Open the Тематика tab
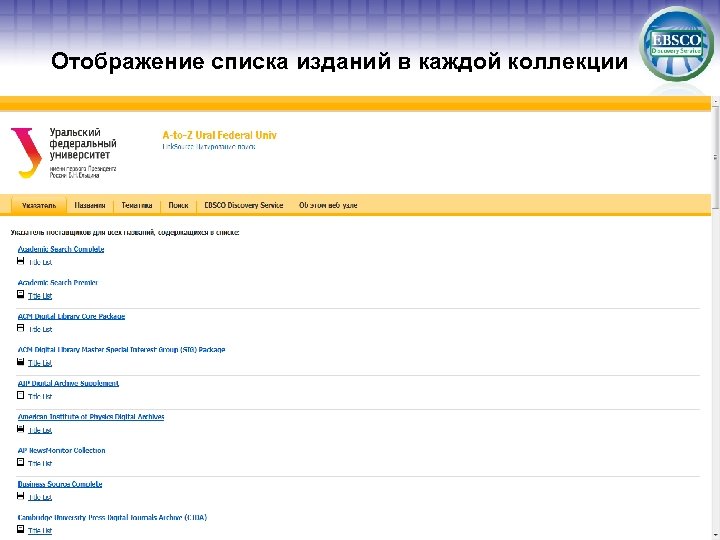This screenshot has width=720, height=540. (x=137, y=205)
